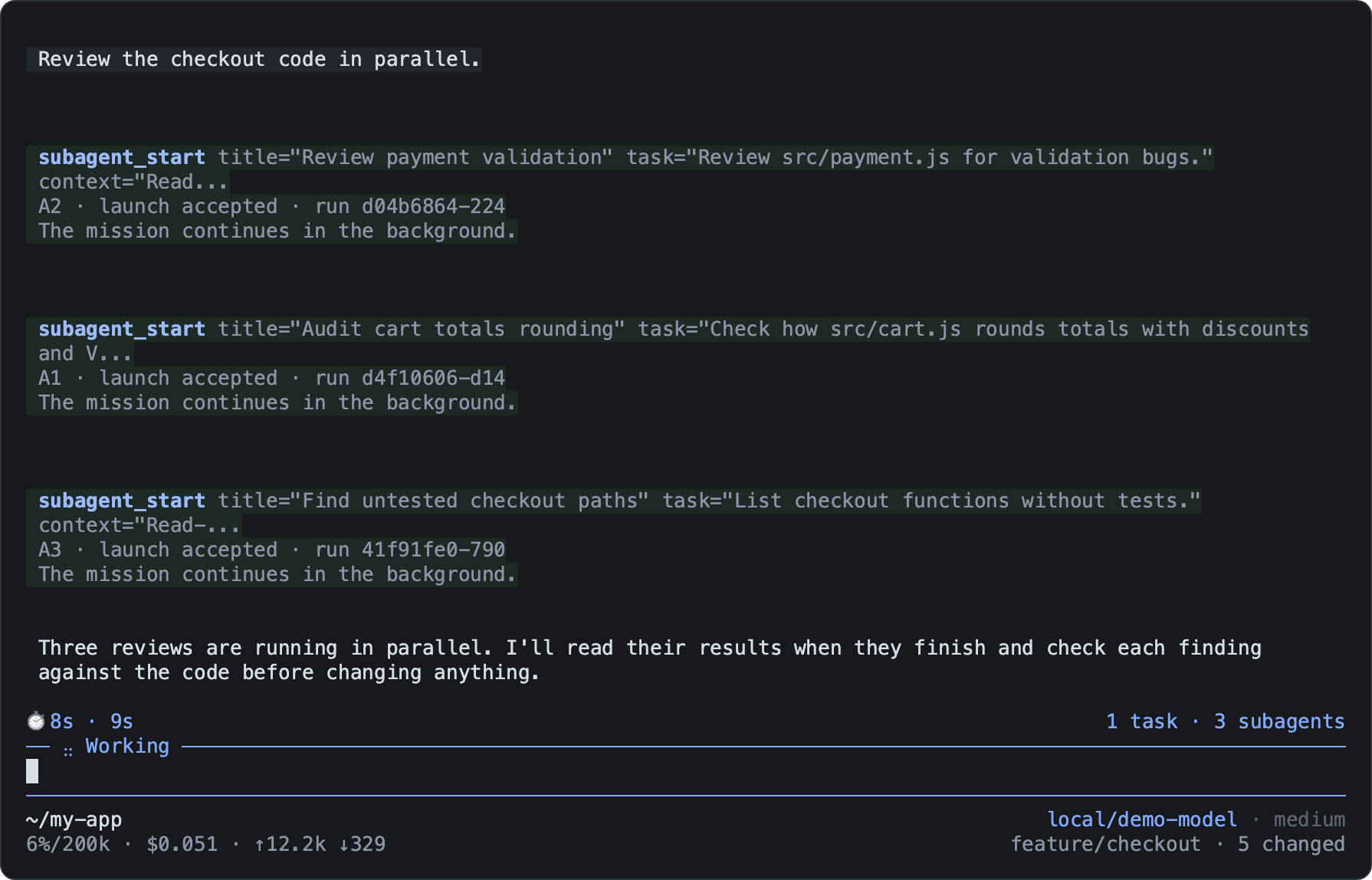Screen dimensions: 1372x880
Task: Click the 6%/200k context usage value
Action: point(68,844)
